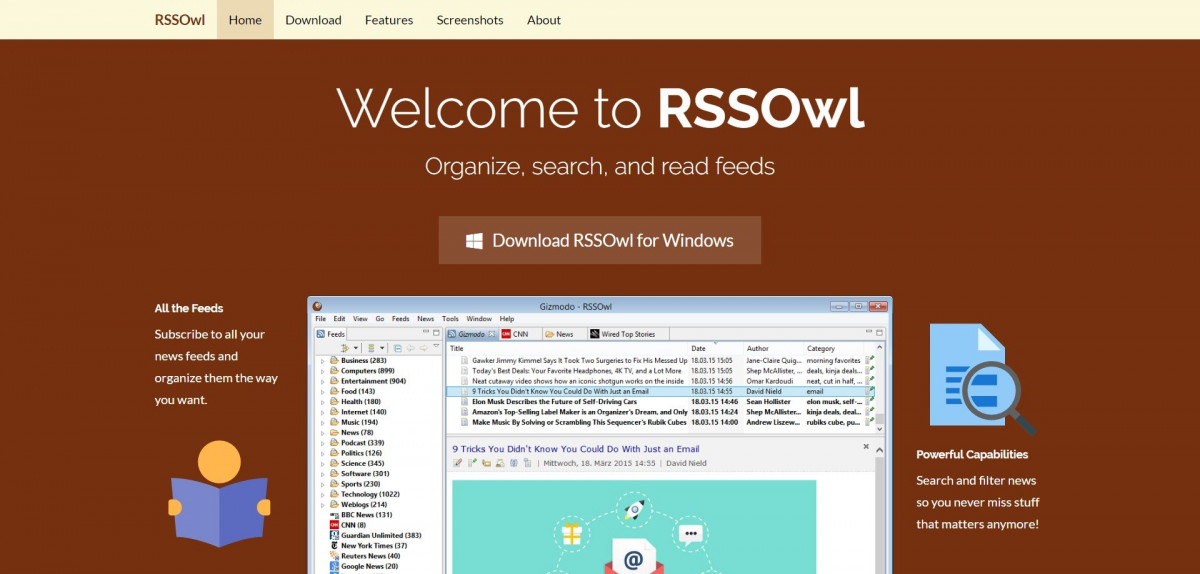Screen dimensions: 1200x574
Task: Click the Technology folder icon
Action: [x=334, y=494]
